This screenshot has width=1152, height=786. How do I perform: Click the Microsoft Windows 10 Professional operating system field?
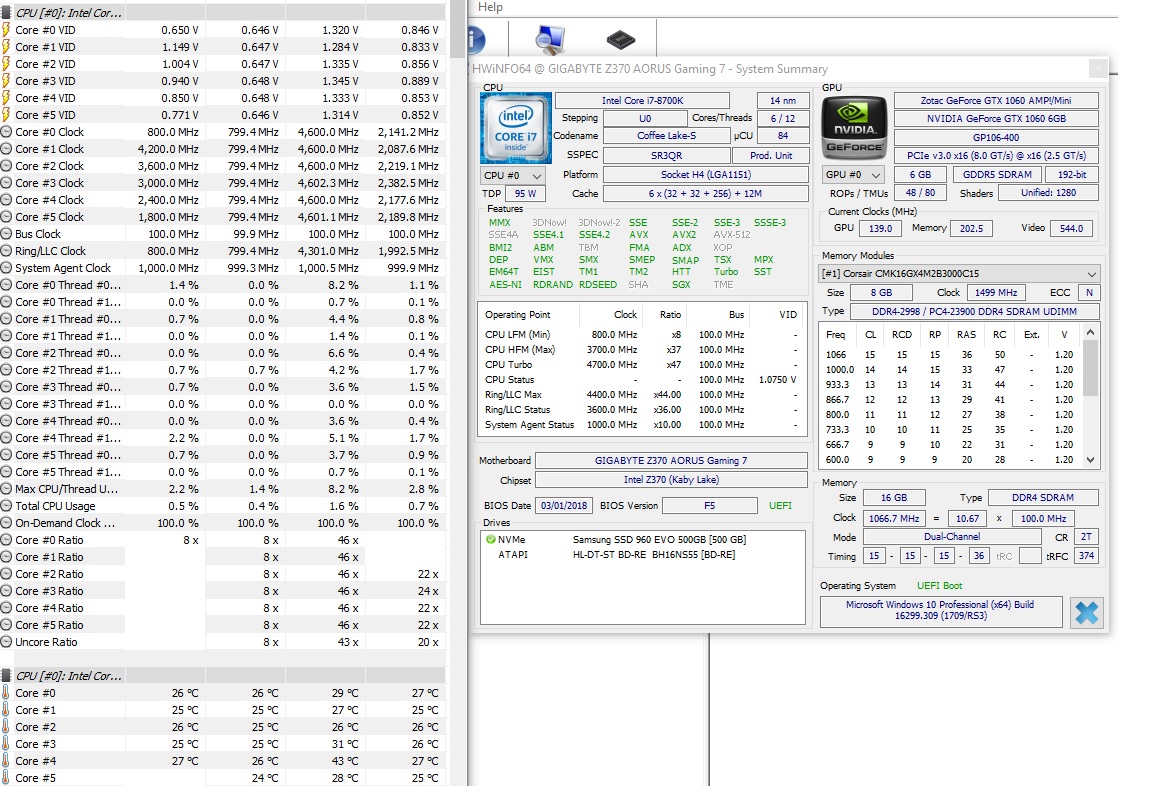click(x=941, y=610)
